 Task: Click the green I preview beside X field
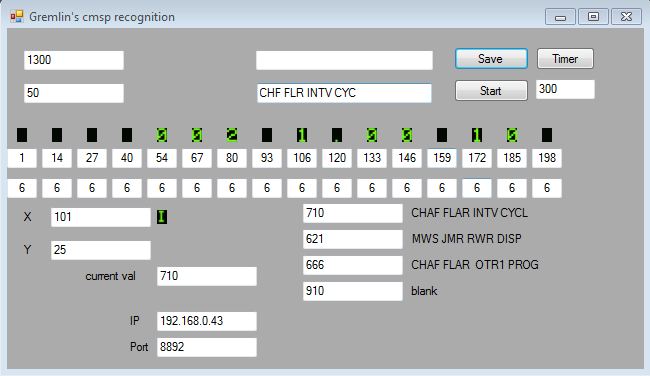(162, 217)
